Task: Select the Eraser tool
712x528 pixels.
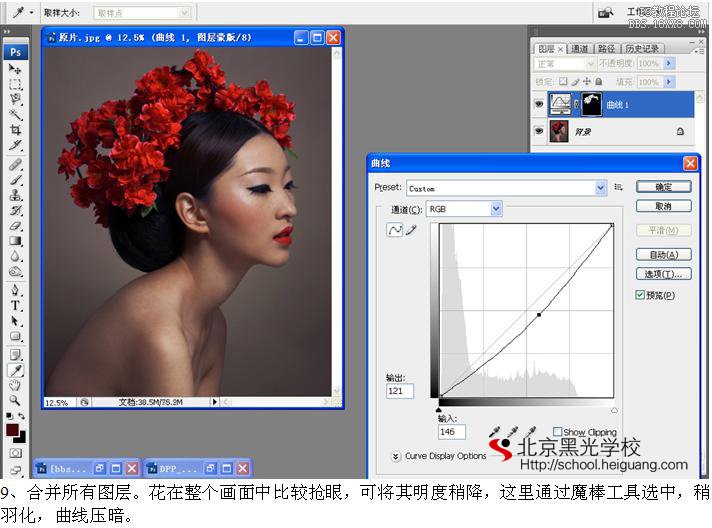Action: point(15,226)
